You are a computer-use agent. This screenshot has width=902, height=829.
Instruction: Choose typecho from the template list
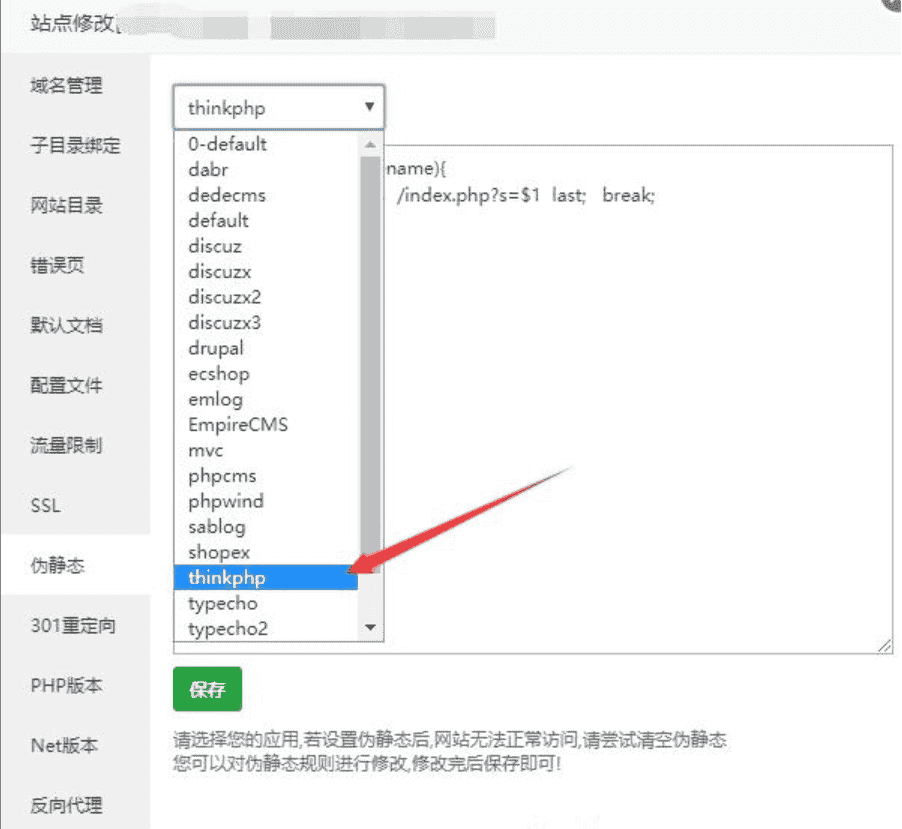click(x=222, y=603)
